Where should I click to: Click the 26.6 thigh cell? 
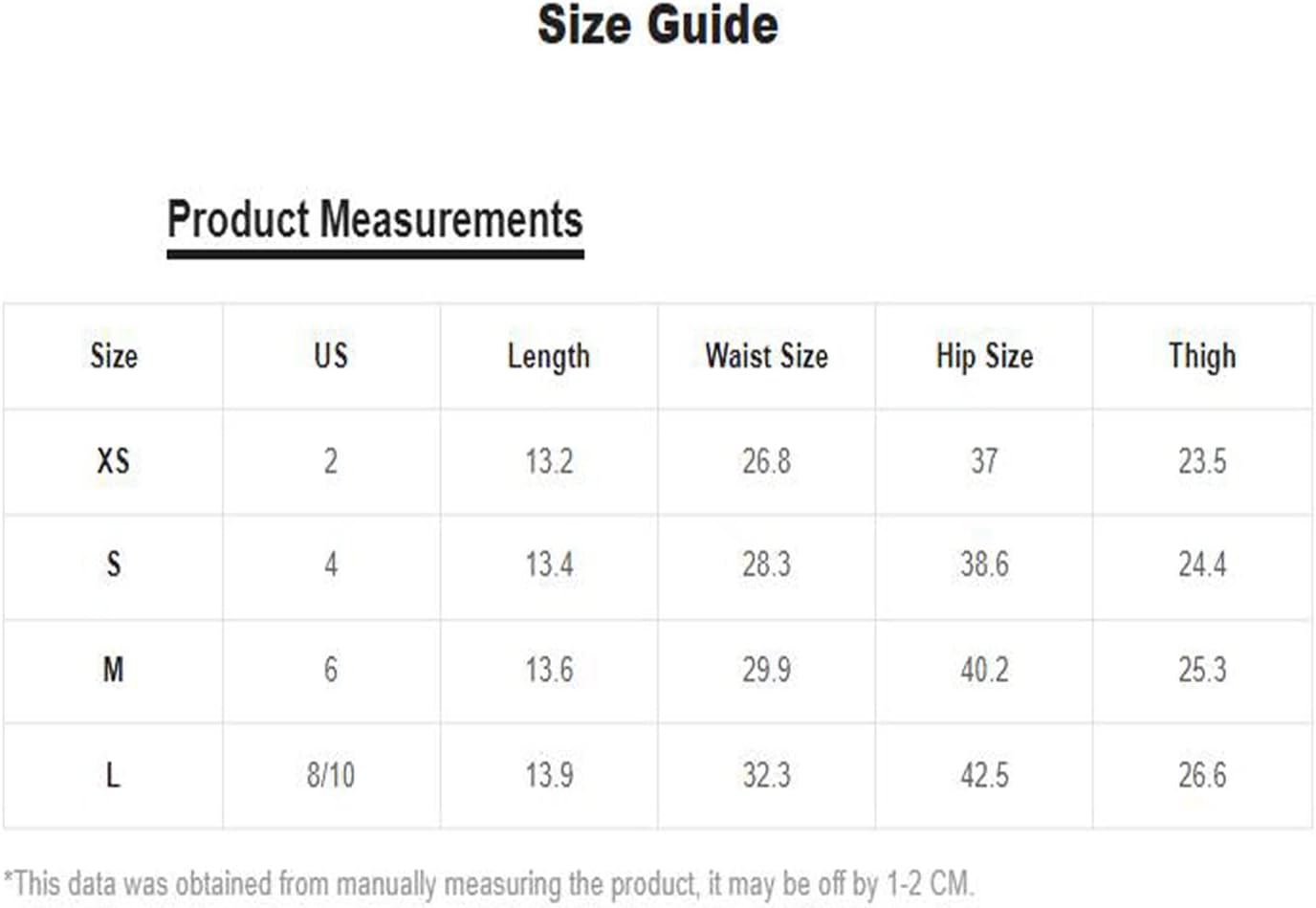point(1202,774)
